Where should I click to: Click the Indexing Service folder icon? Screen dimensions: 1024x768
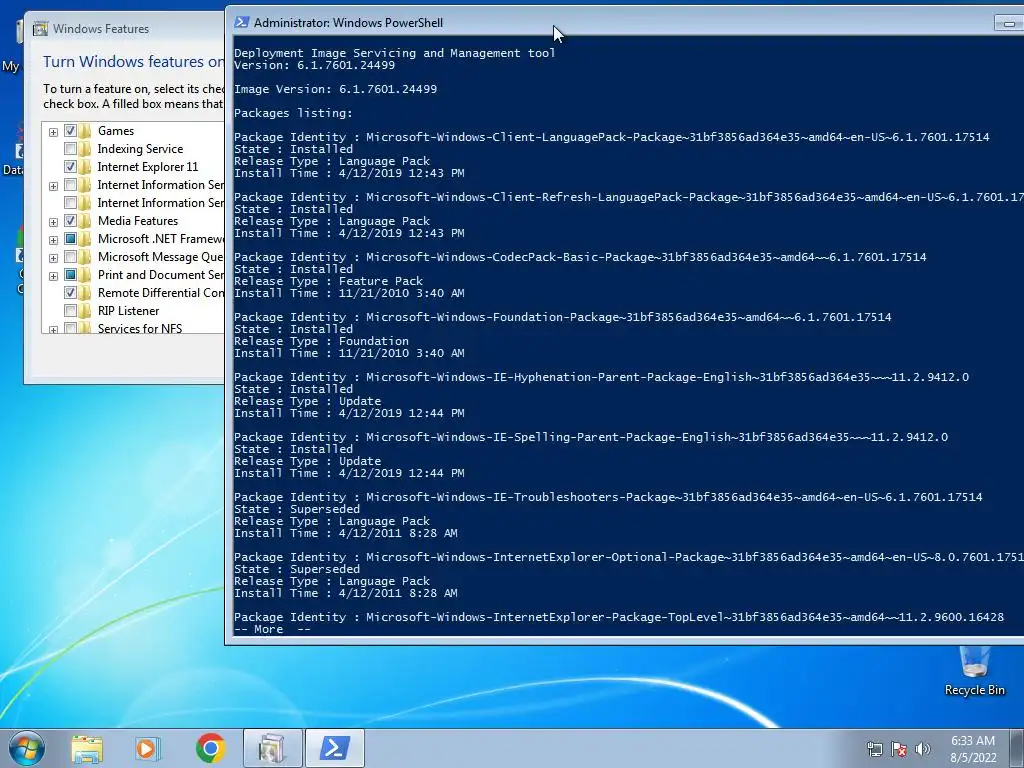click(x=85, y=149)
